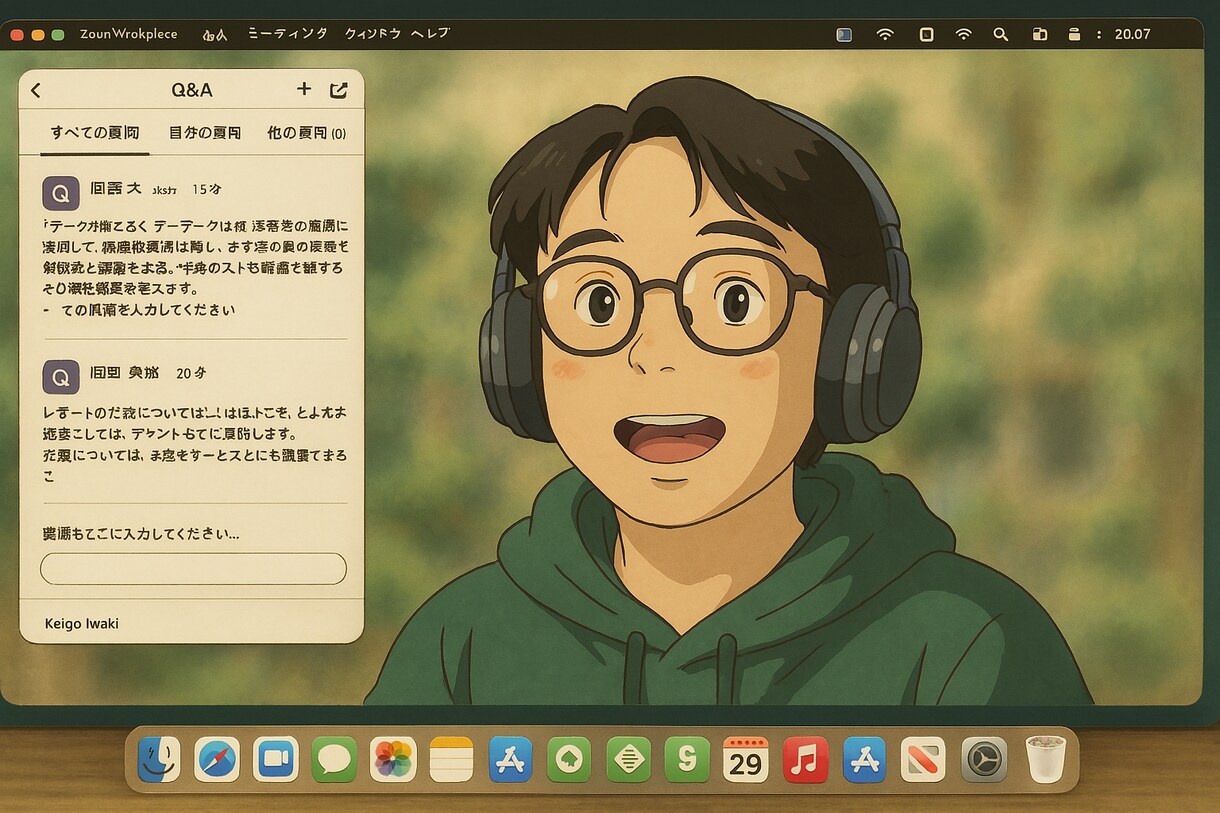Screen dimensions: 1220x813
Task: Open the green diamond-lines app in dock
Action: 628,759
